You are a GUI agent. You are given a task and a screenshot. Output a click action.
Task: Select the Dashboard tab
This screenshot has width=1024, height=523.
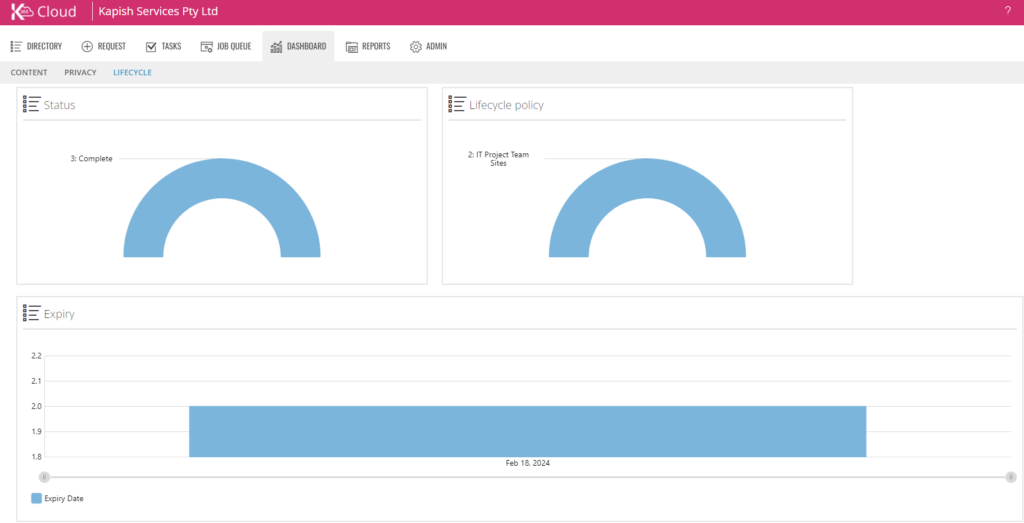(x=298, y=46)
